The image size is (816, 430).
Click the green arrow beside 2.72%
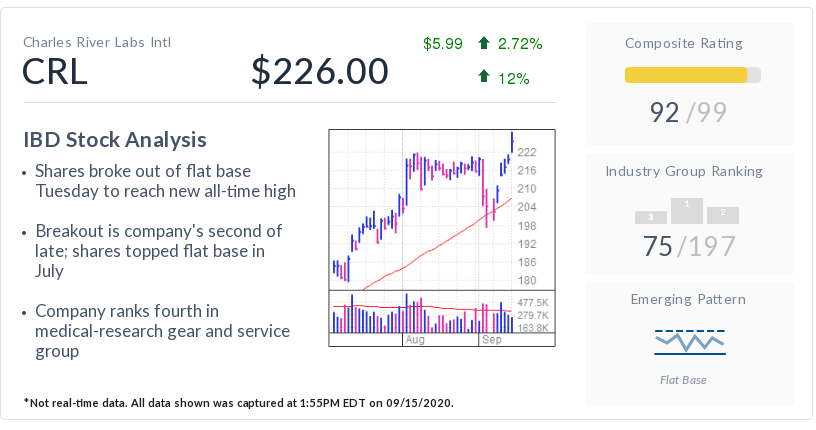pyautogui.click(x=484, y=43)
